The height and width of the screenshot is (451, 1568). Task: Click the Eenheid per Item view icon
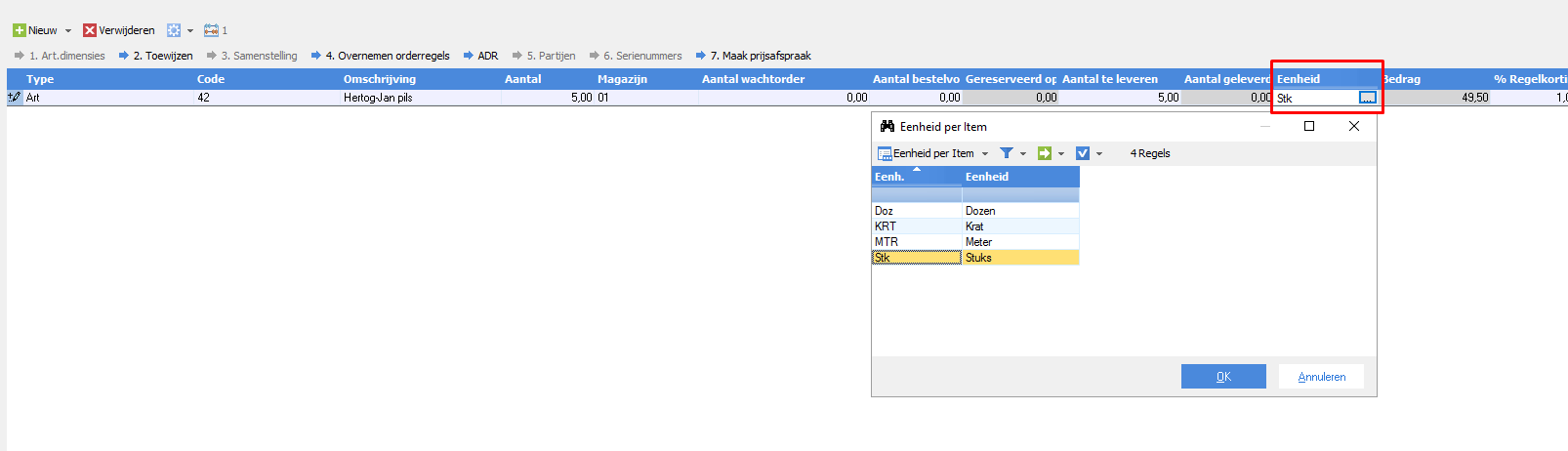pos(885,153)
